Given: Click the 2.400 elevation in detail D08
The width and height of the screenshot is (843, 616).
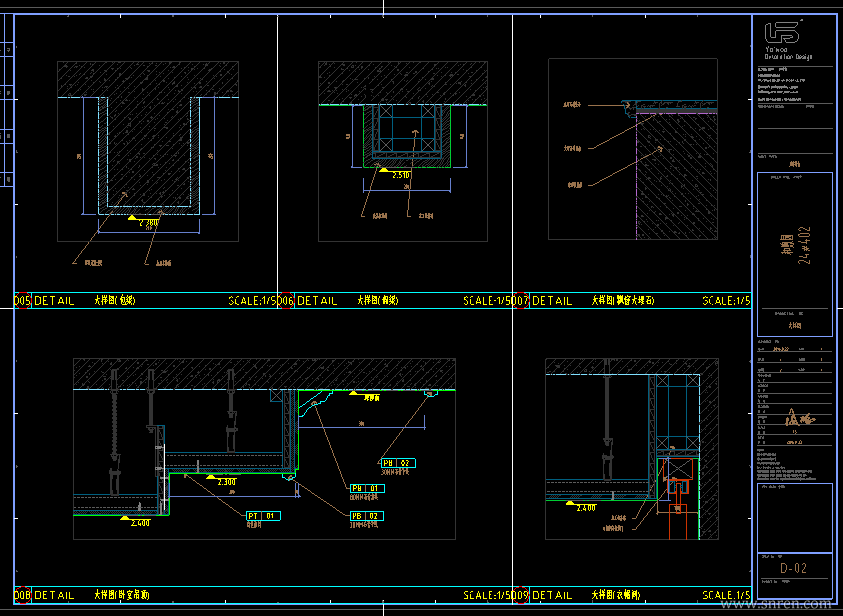Looking at the screenshot, I should (140, 523).
